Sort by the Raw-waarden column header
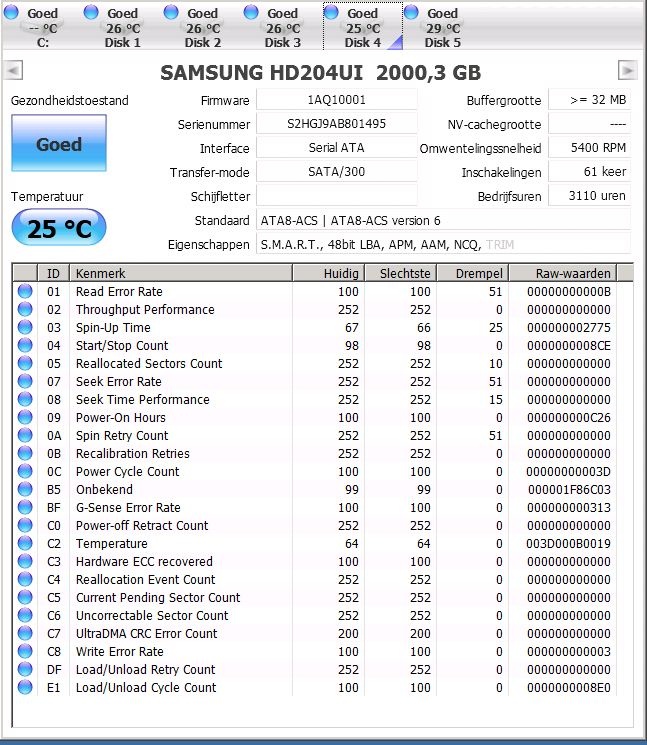Image resolution: width=647 pixels, height=745 pixels. 563,273
